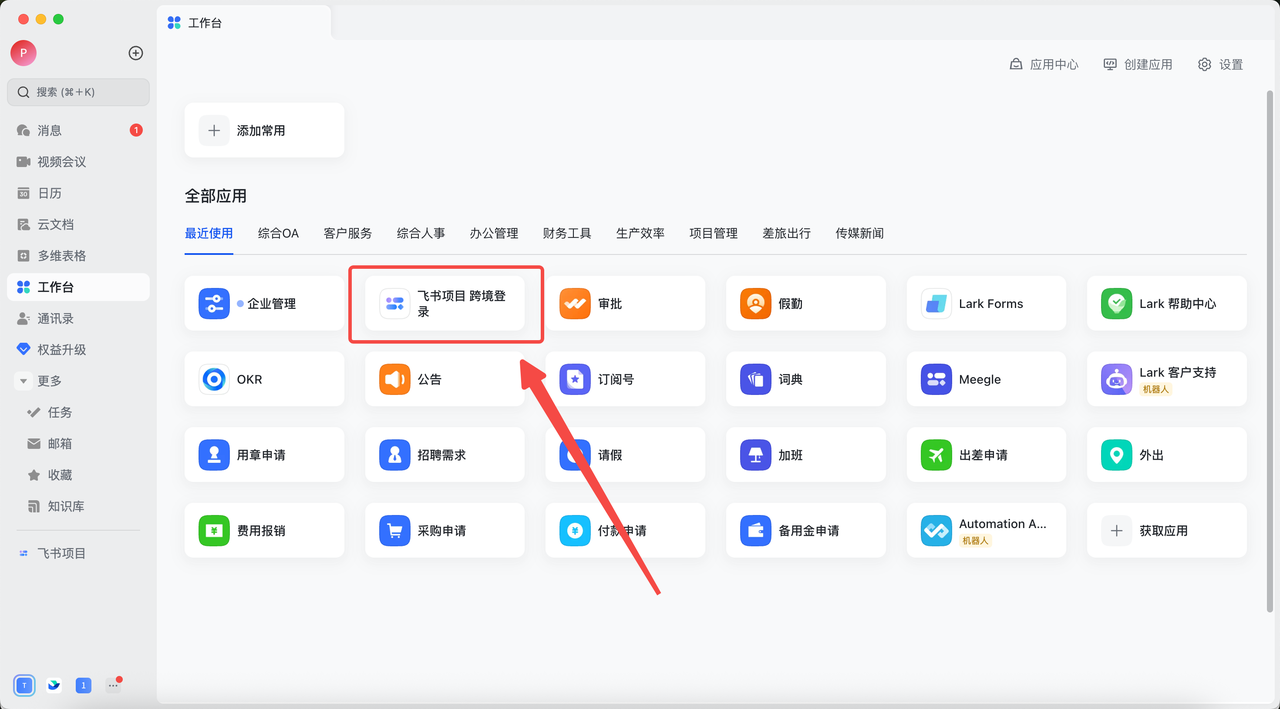Image resolution: width=1280 pixels, height=709 pixels.
Task: Open Lark 帮助中心 app icon
Action: (x=1117, y=304)
